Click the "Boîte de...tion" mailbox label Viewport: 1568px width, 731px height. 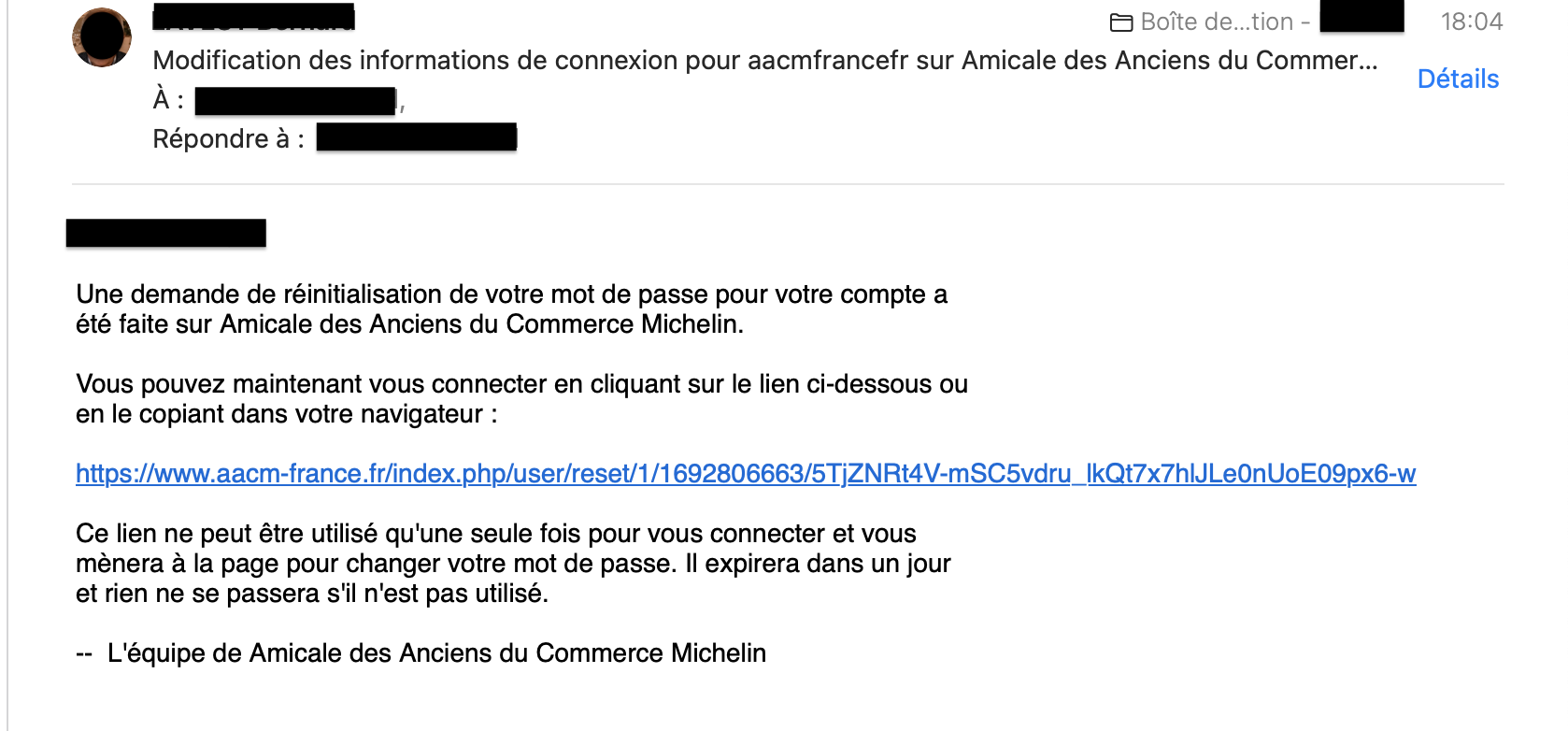(1217, 21)
